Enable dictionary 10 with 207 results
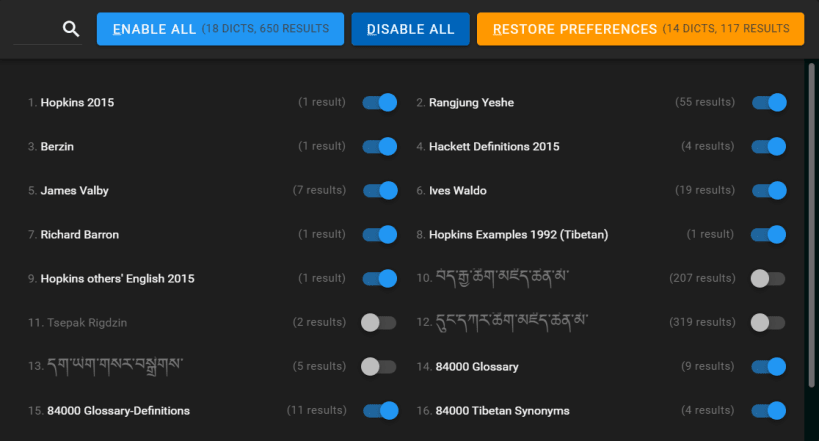 point(768,278)
